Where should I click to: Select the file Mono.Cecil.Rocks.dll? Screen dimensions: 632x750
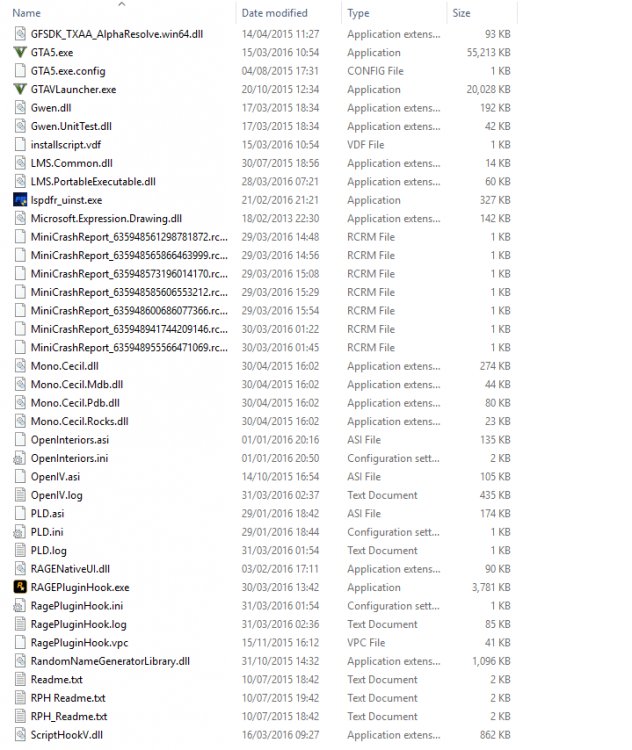pyautogui.click(x=79, y=421)
